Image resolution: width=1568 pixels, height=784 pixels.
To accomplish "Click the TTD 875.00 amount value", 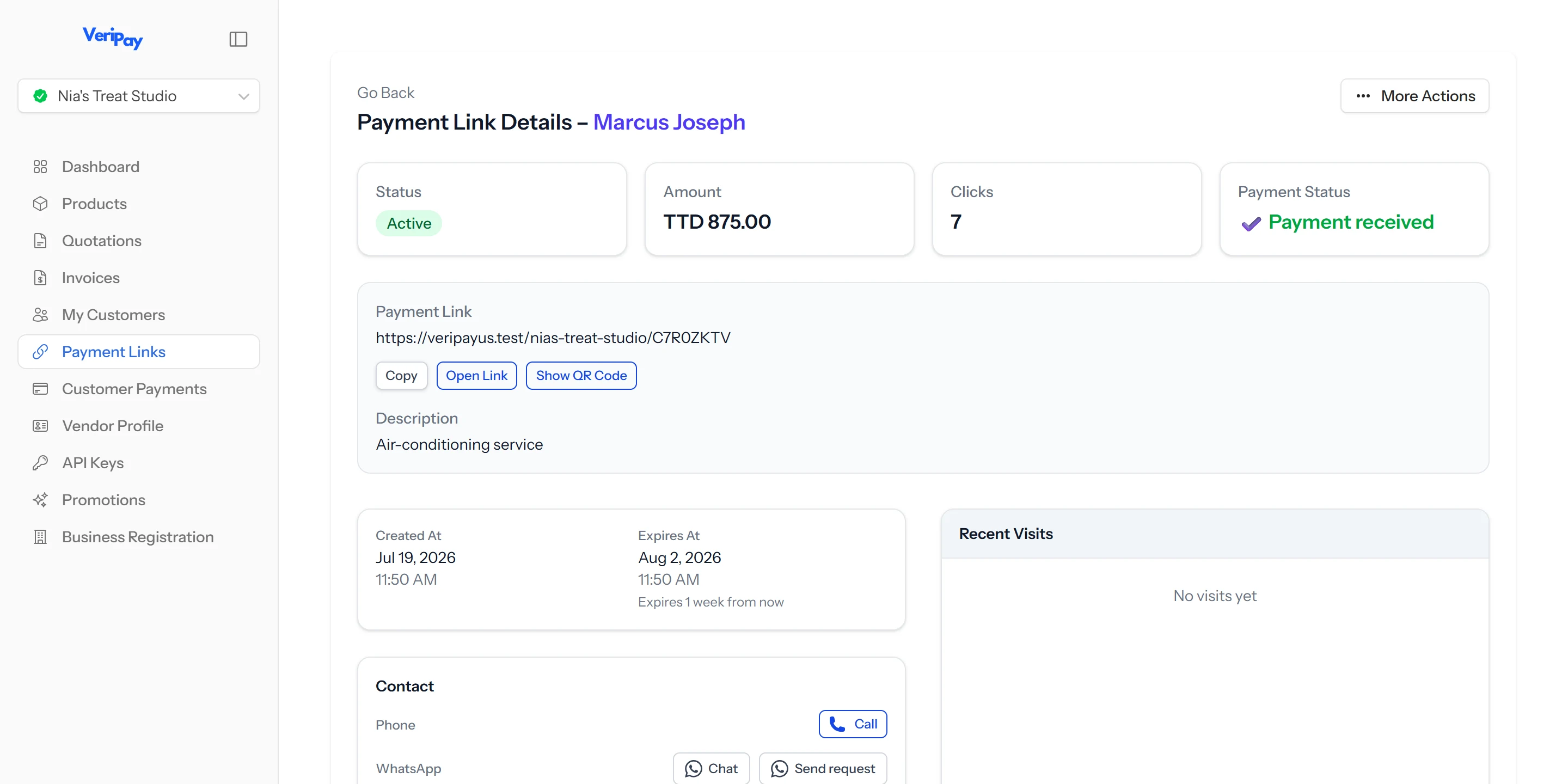I will pos(717,222).
